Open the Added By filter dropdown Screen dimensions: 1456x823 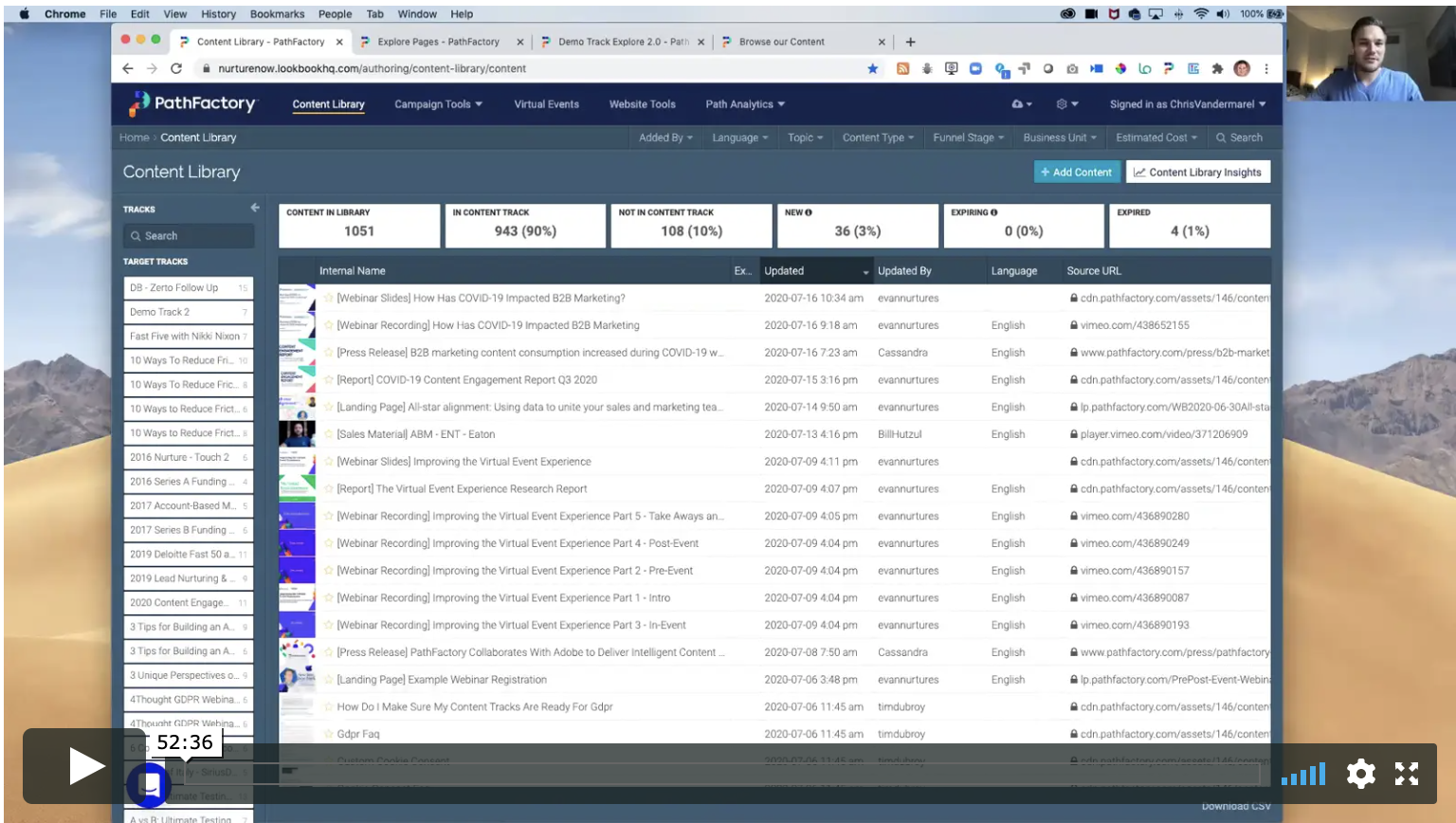coord(665,137)
